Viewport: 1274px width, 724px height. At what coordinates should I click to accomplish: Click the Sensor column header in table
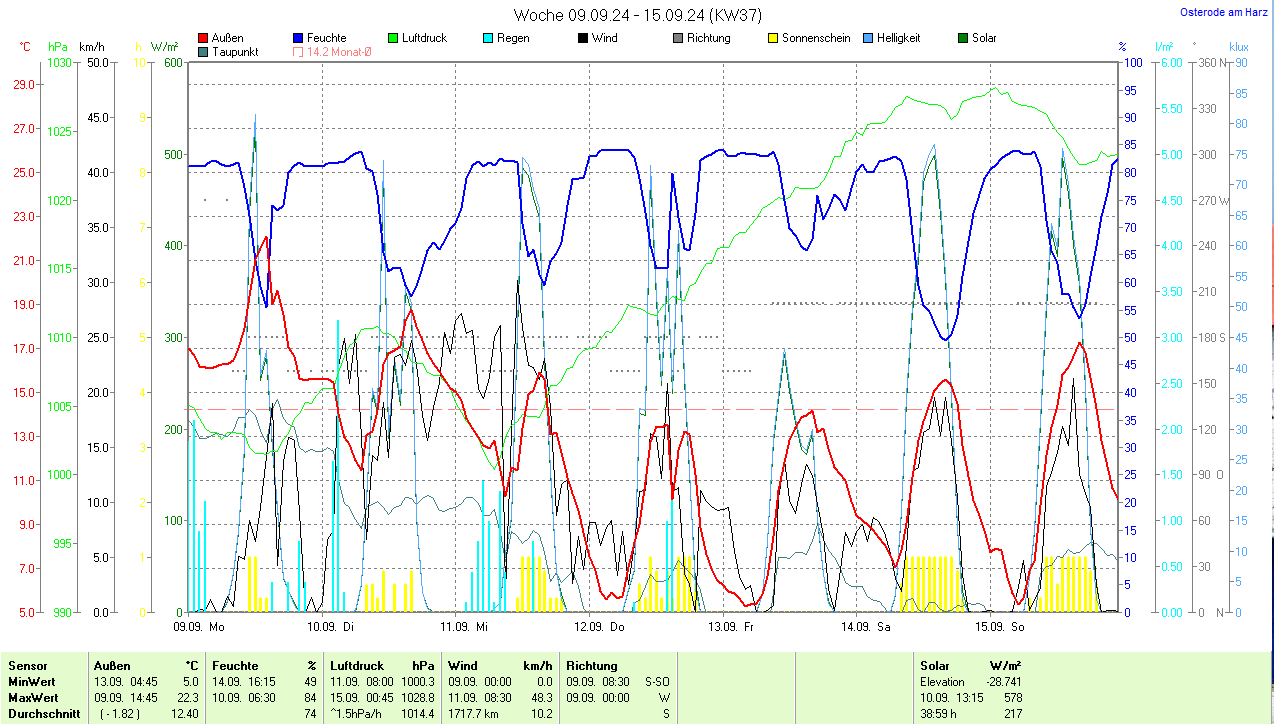(28, 666)
